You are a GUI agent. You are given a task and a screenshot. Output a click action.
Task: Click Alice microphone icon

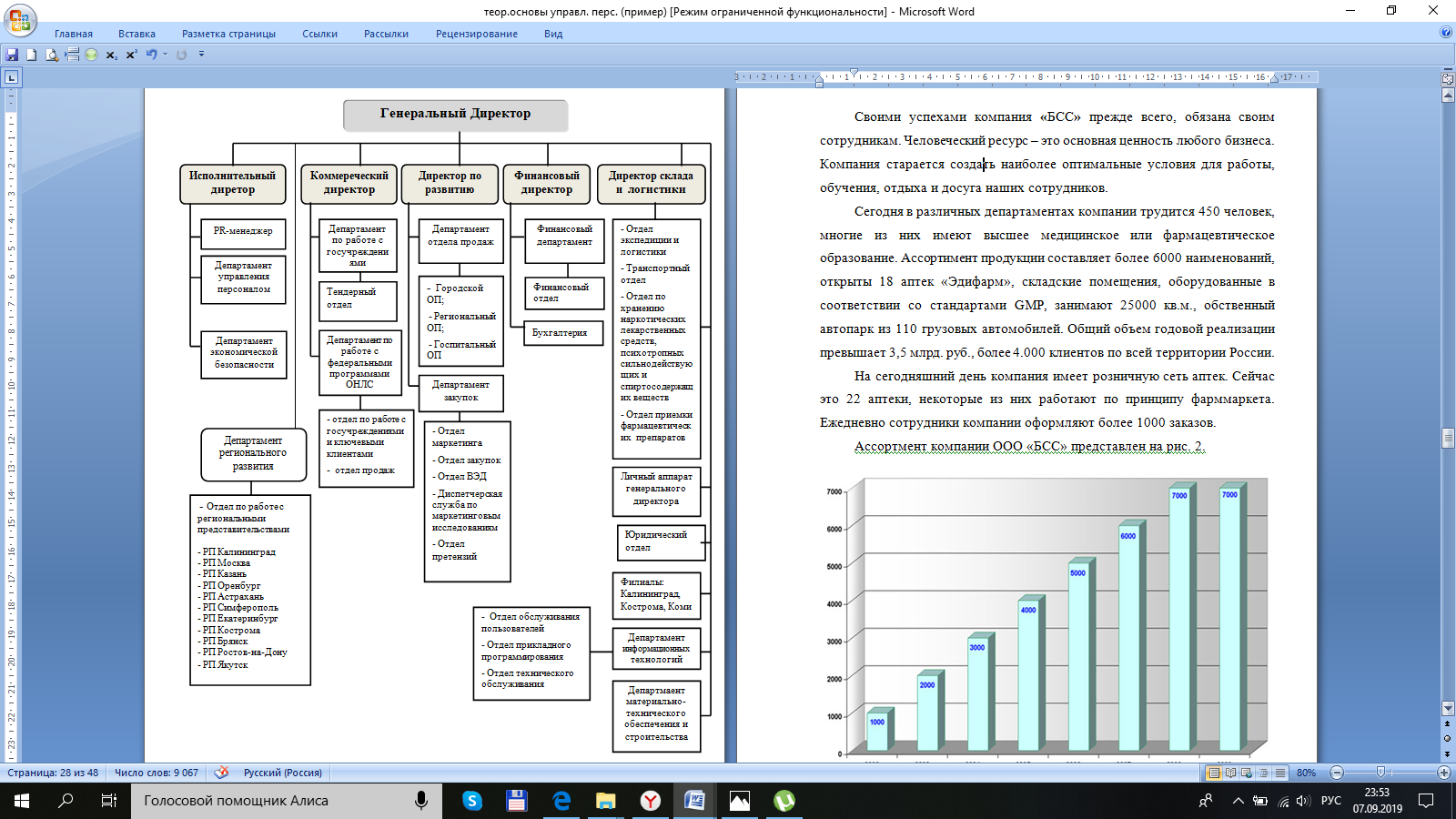420,801
